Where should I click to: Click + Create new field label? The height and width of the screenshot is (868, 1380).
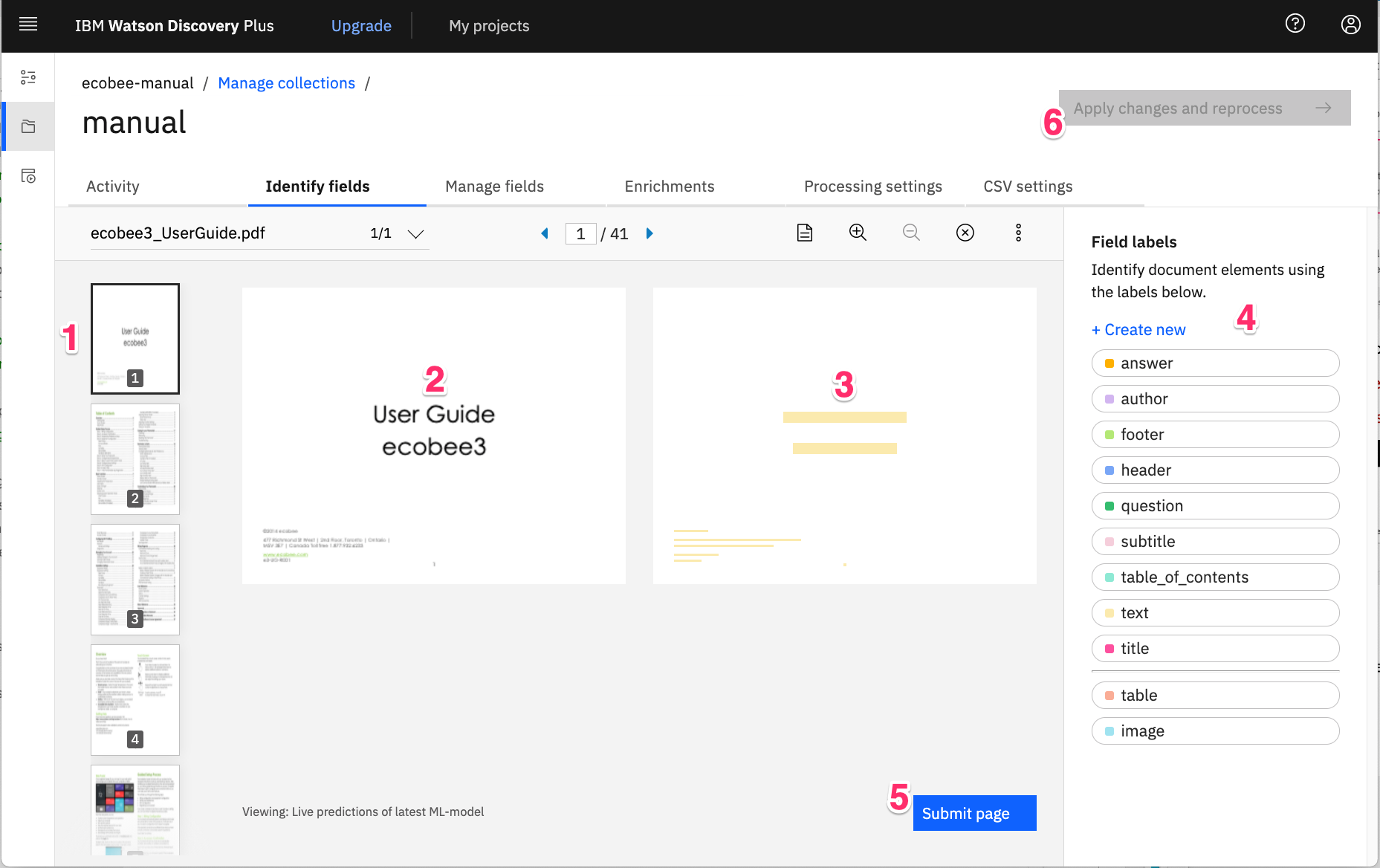coord(1138,330)
